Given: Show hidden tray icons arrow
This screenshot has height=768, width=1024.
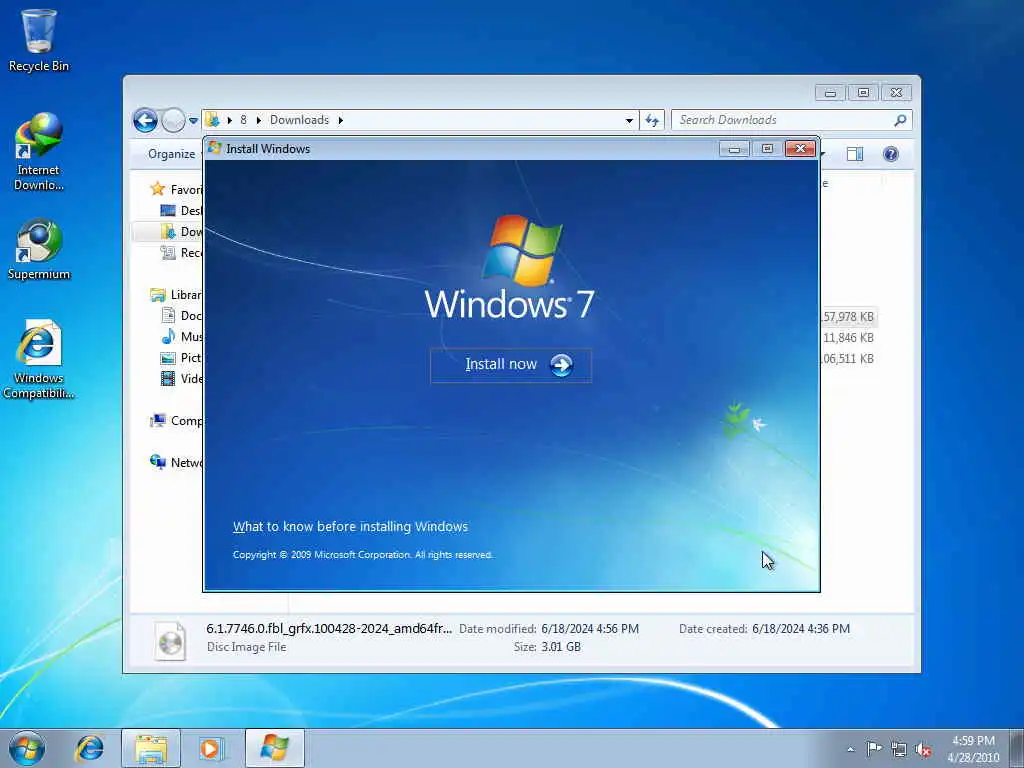Looking at the screenshot, I should click(x=850, y=749).
